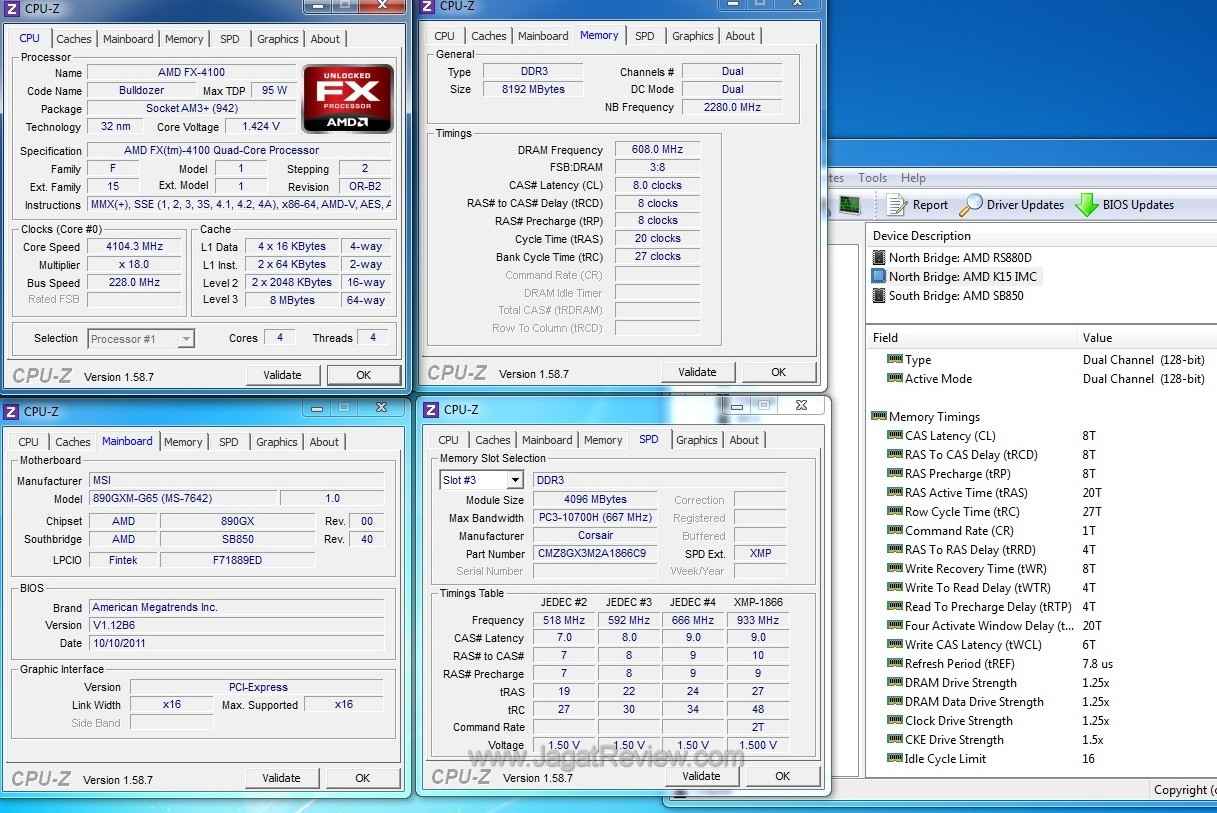This screenshot has height=813, width=1217.
Task: Click the Driver Updates magnifier icon
Action: [970, 205]
